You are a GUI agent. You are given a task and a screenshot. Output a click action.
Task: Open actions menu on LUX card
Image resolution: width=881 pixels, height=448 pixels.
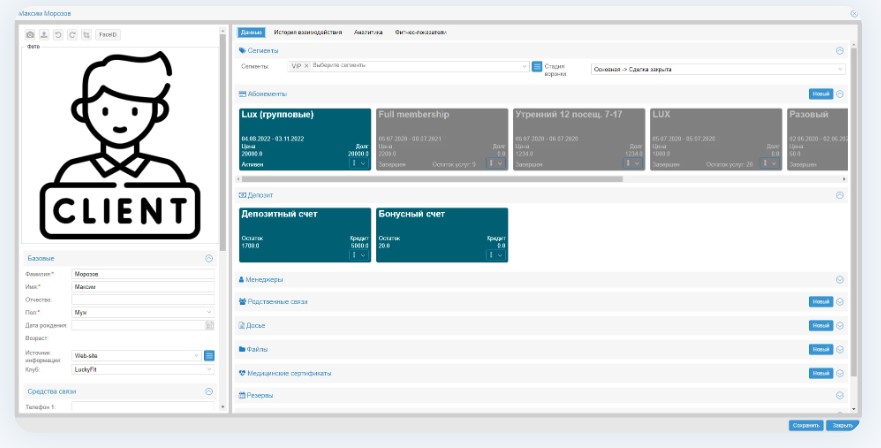pos(770,163)
